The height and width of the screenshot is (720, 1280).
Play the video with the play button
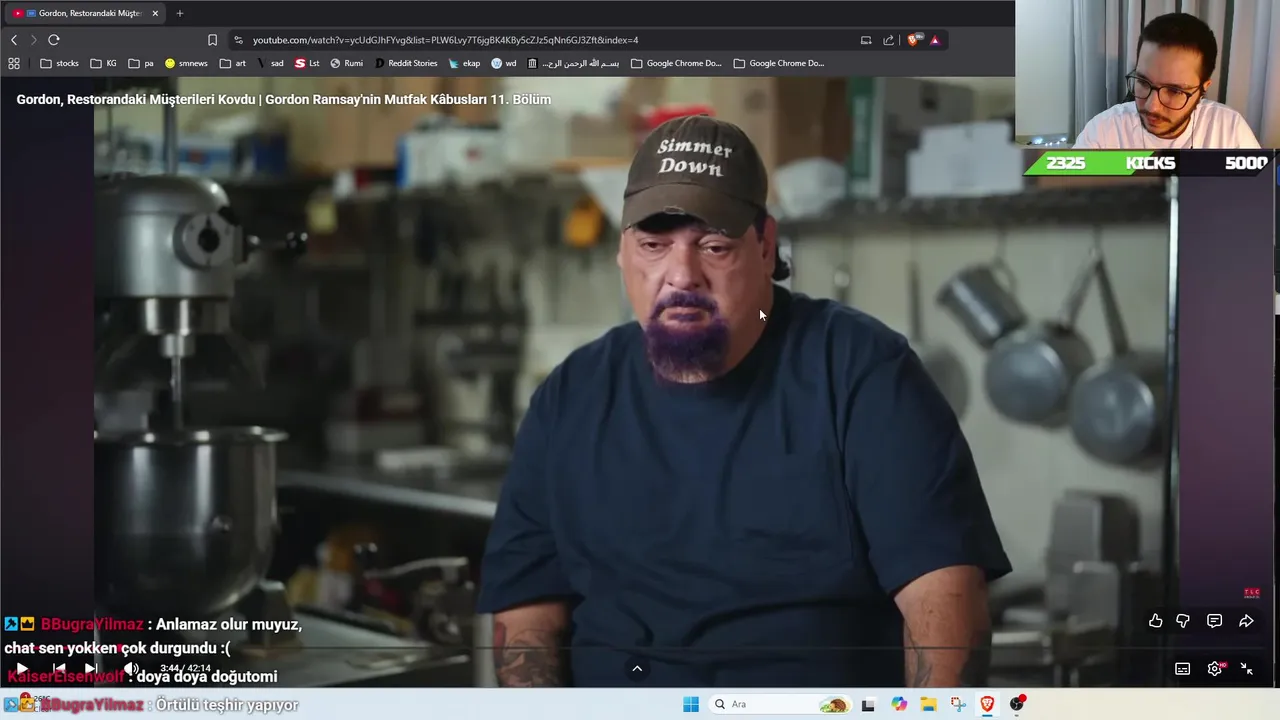click(x=22, y=668)
